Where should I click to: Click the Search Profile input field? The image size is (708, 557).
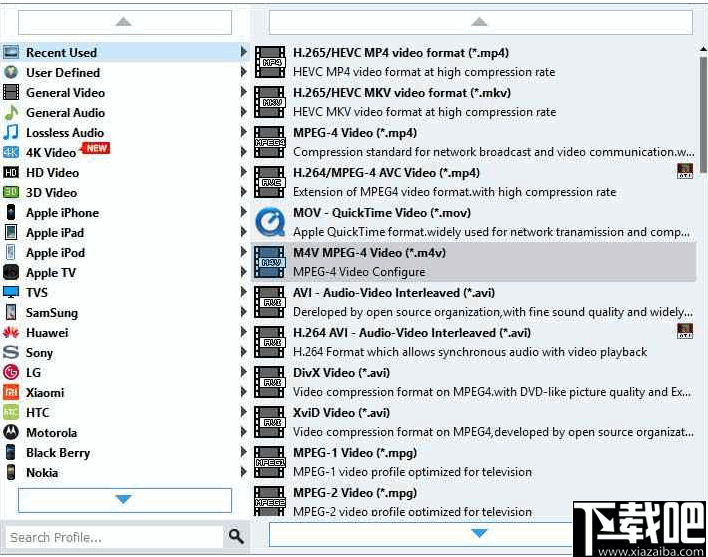pyautogui.click(x=115, y=537)
